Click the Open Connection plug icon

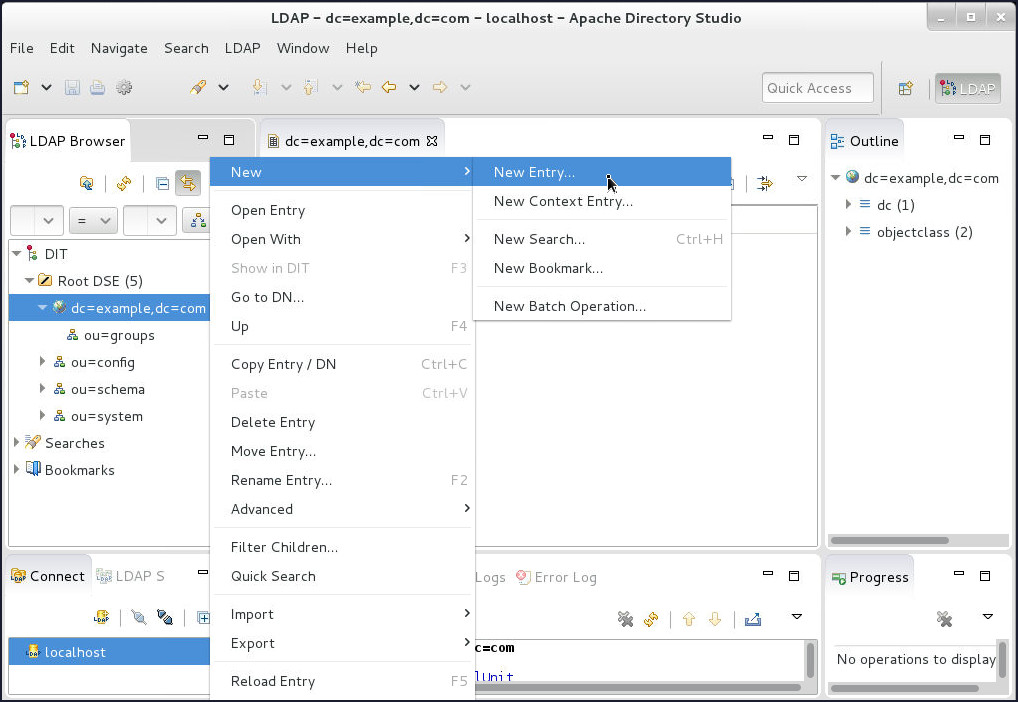(x=139, y=617)
